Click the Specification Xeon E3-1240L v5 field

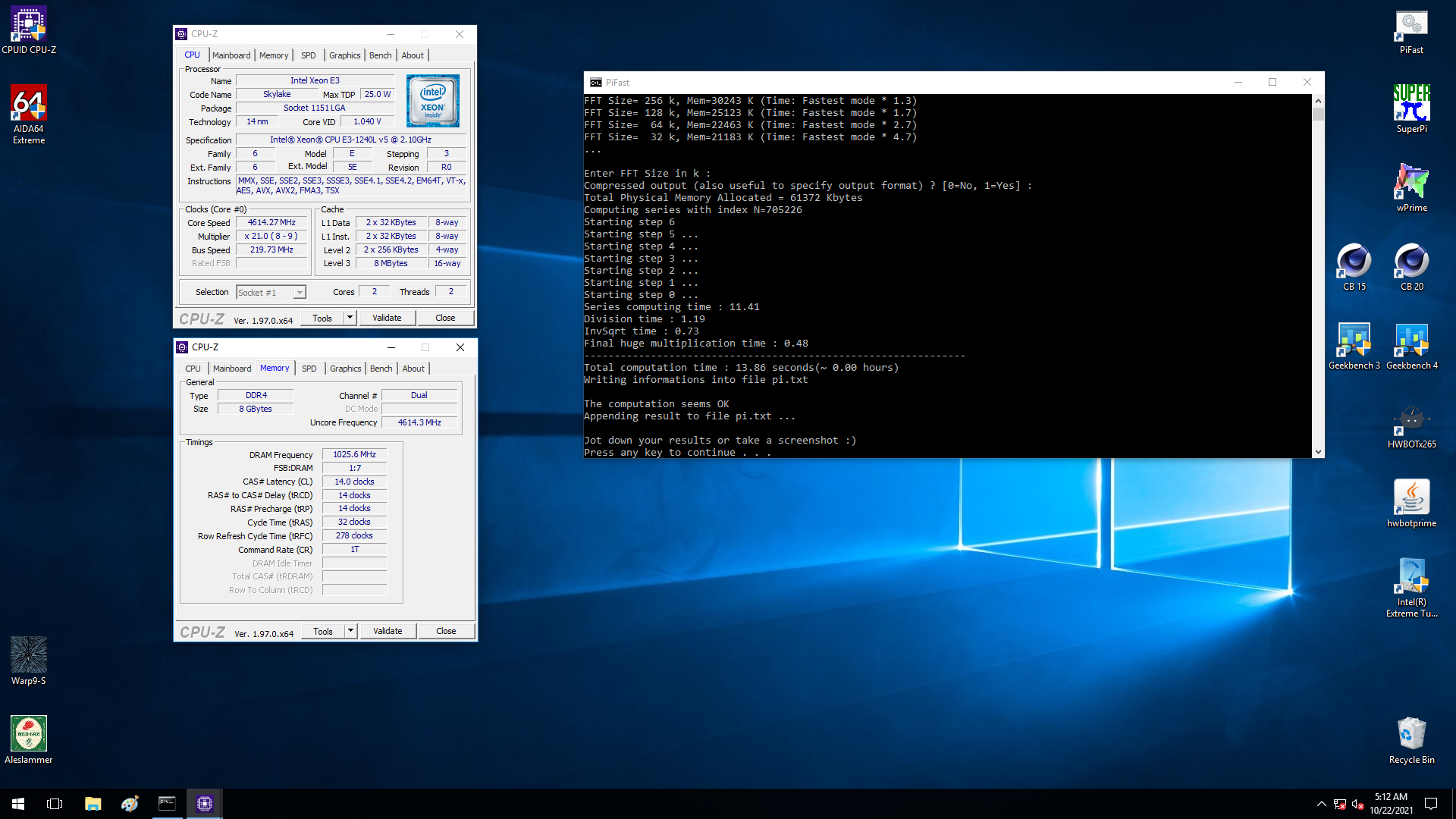(x=350, y=140)
